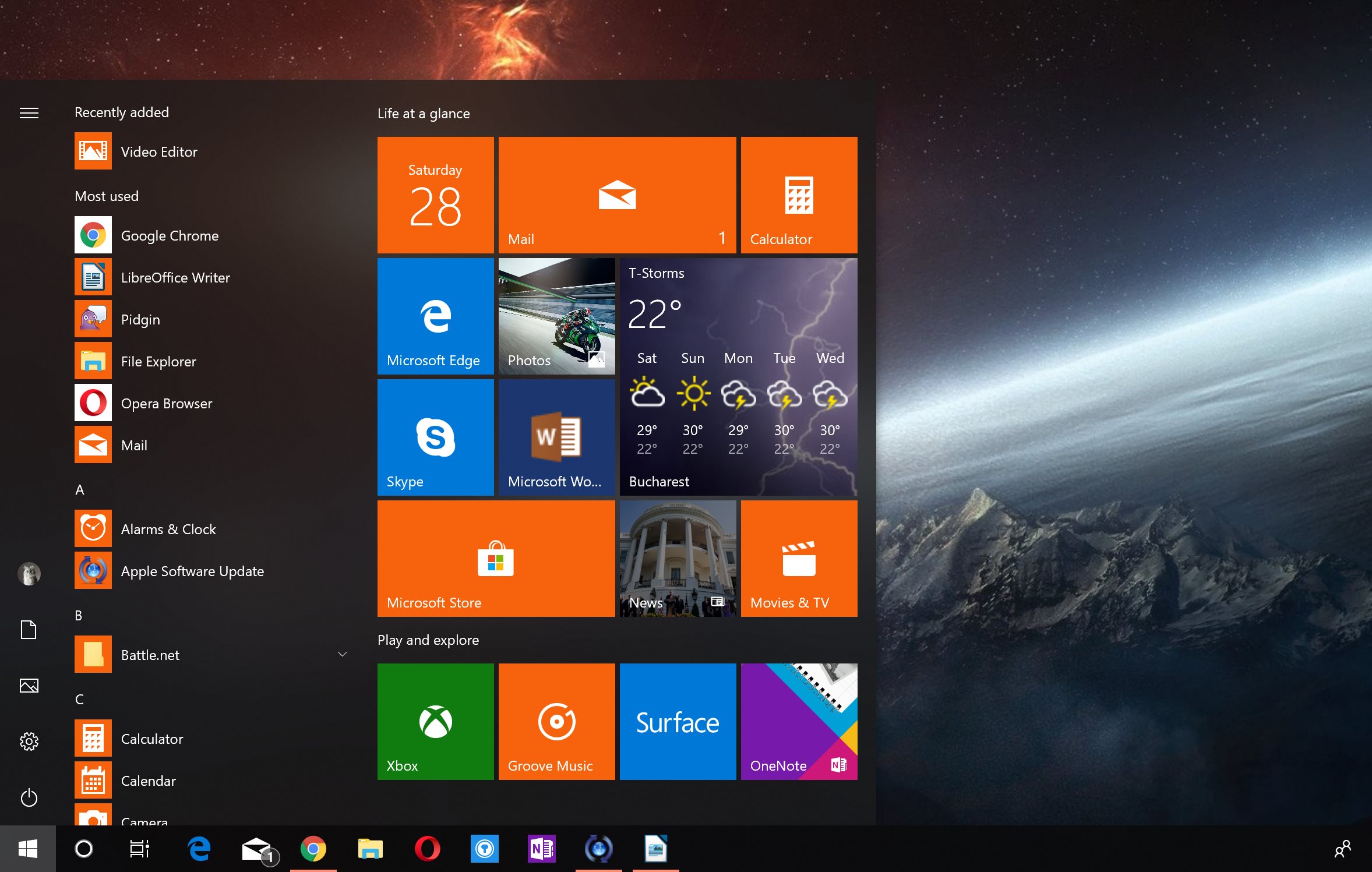Click the letter A group header

(x=80, y=490)
